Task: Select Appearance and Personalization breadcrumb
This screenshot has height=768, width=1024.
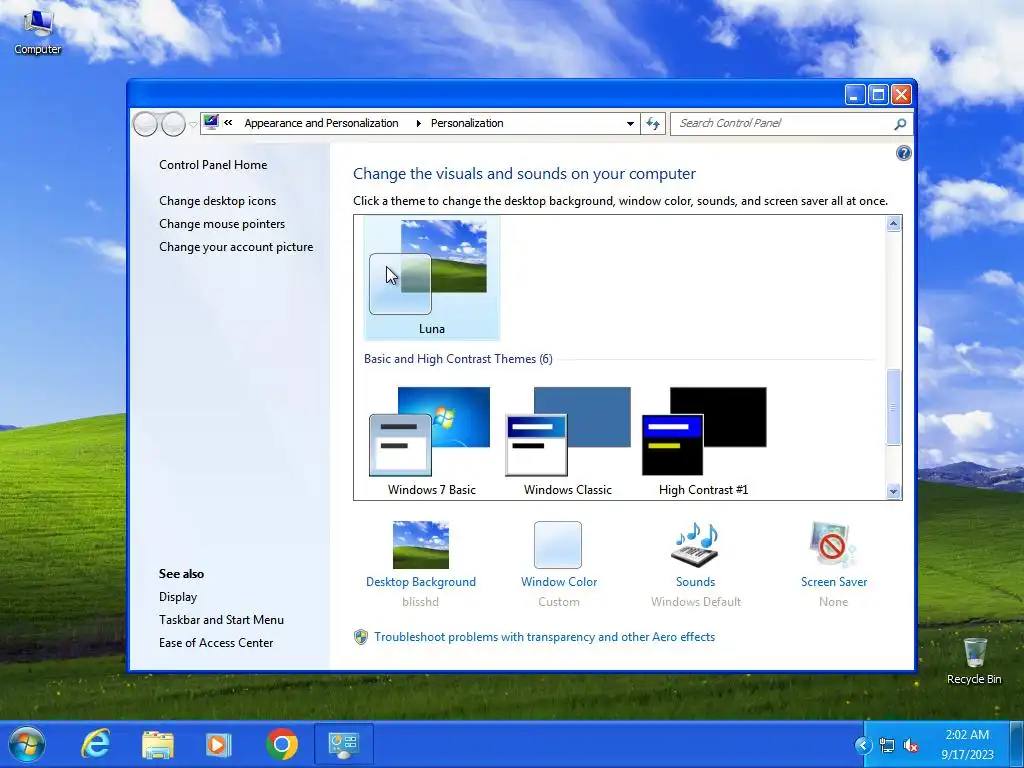Action: tap(321, 123)
